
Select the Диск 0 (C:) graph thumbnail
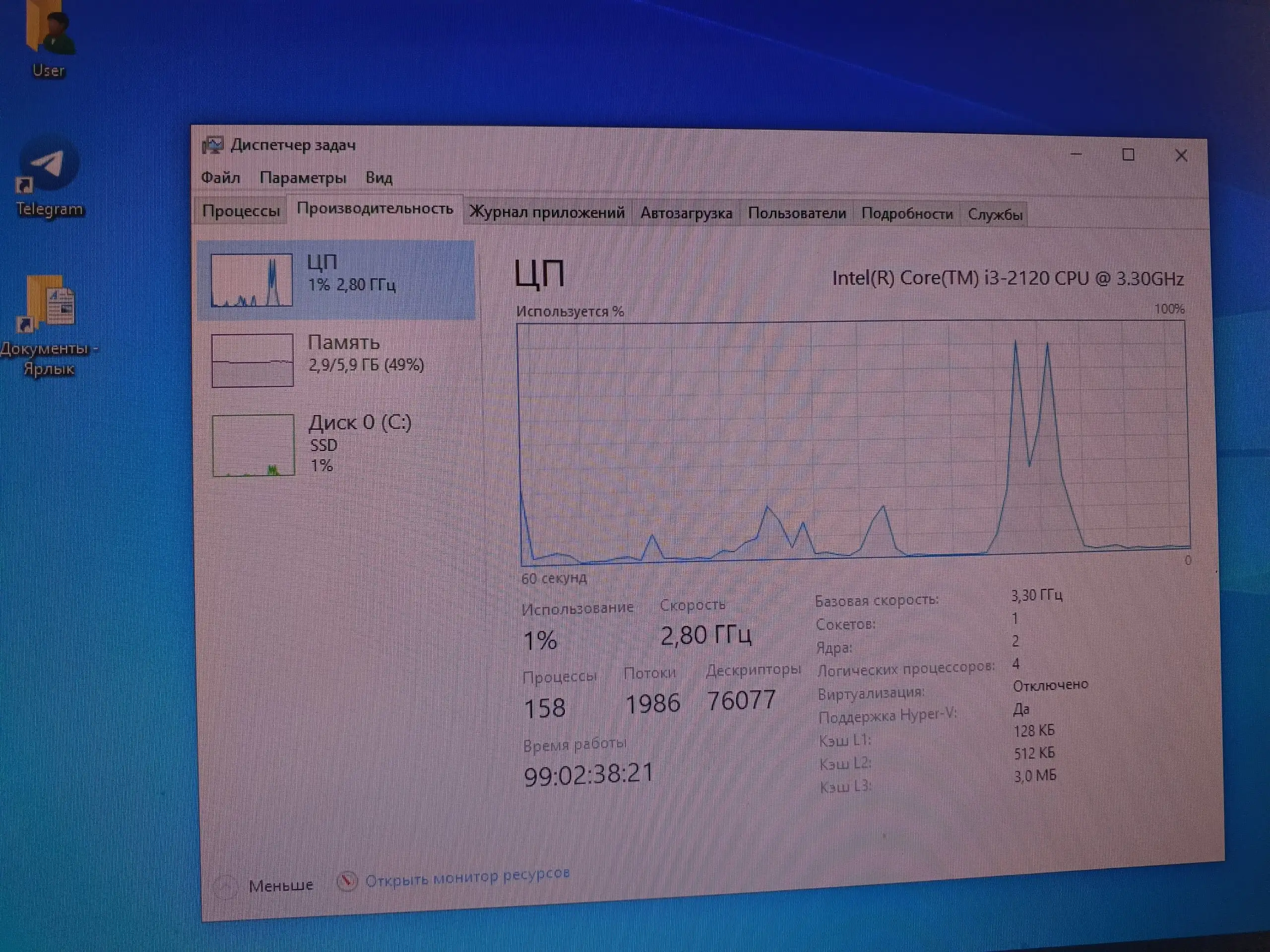click(253, 445)
